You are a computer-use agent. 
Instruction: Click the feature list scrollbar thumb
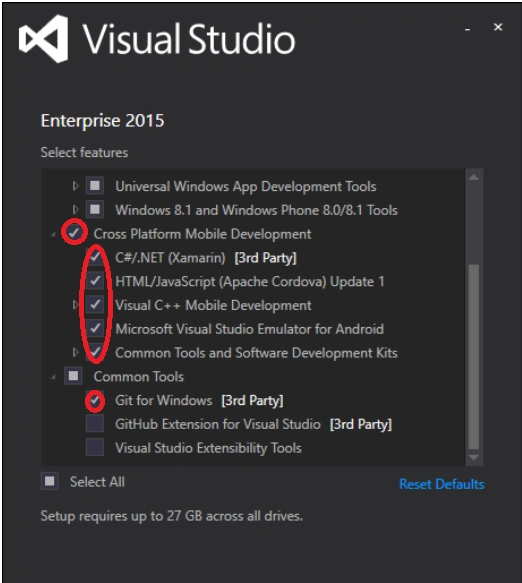pyautogui.click(x=474, y=357)
